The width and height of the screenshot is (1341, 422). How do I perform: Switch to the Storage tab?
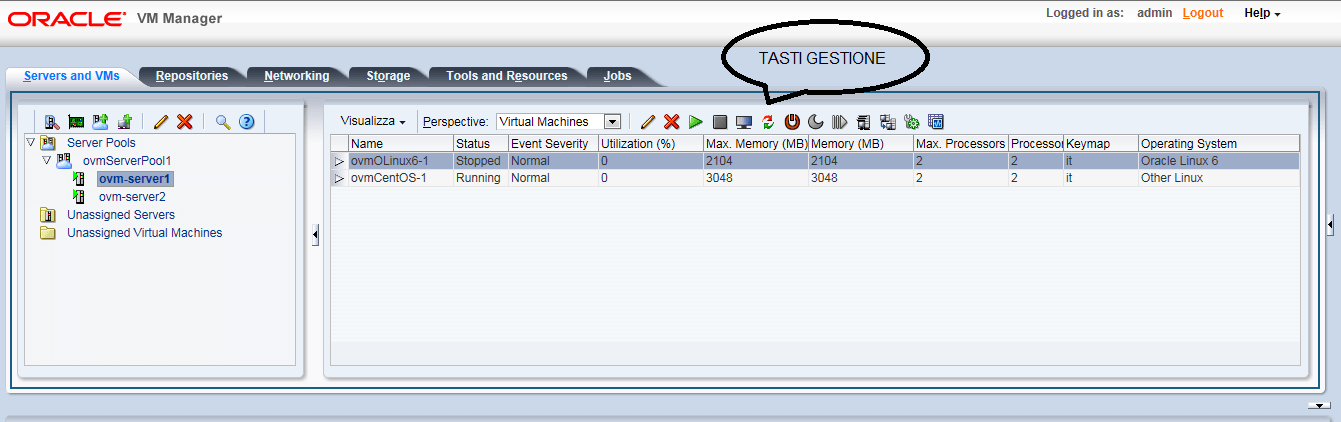click(x=388, y=76)
